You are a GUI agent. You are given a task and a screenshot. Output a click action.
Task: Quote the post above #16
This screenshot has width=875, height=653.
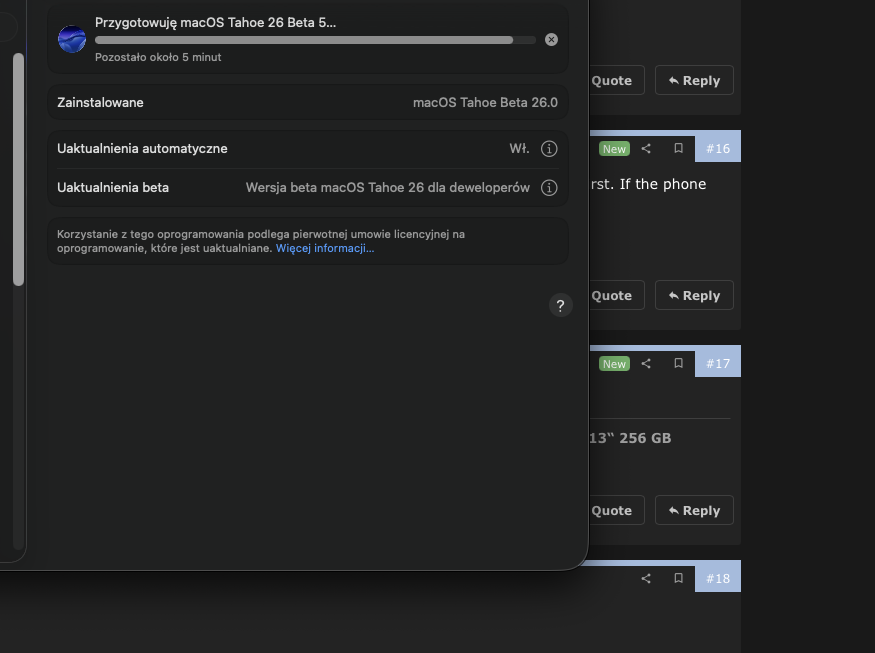(617, 80)
